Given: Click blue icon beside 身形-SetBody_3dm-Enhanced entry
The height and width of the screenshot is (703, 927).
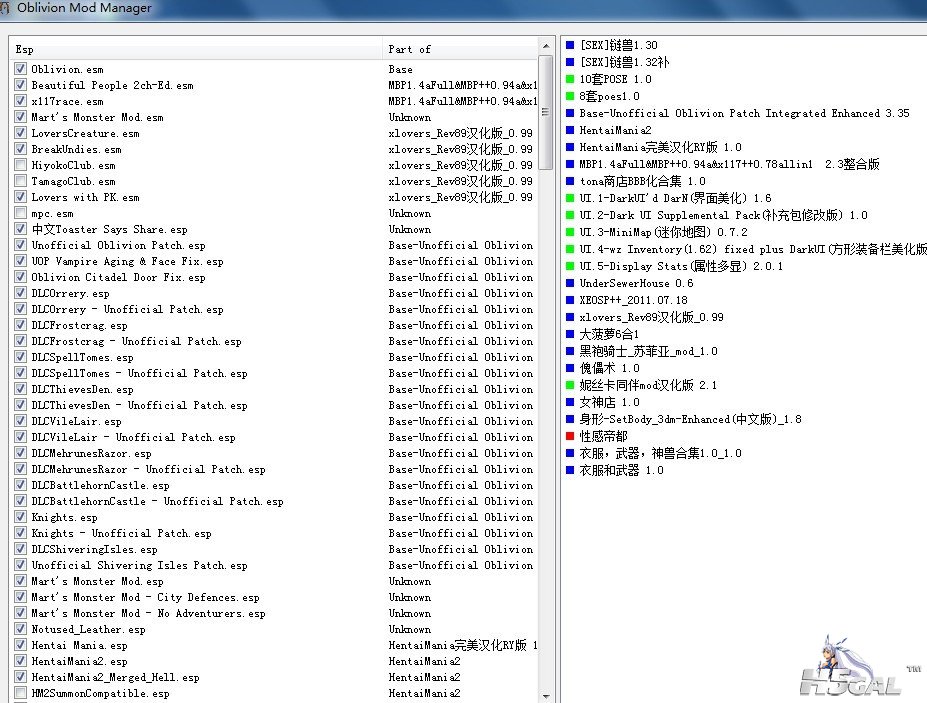Looking at the screenshot, I should (x=570, y=419).
